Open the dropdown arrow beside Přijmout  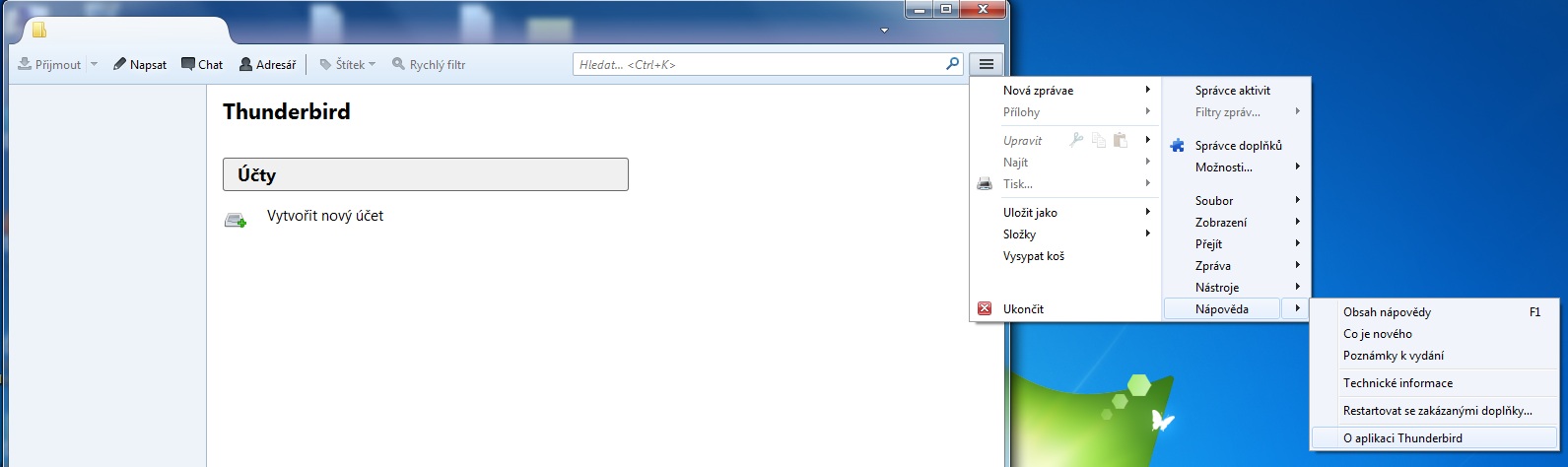[x=95, y=64]
